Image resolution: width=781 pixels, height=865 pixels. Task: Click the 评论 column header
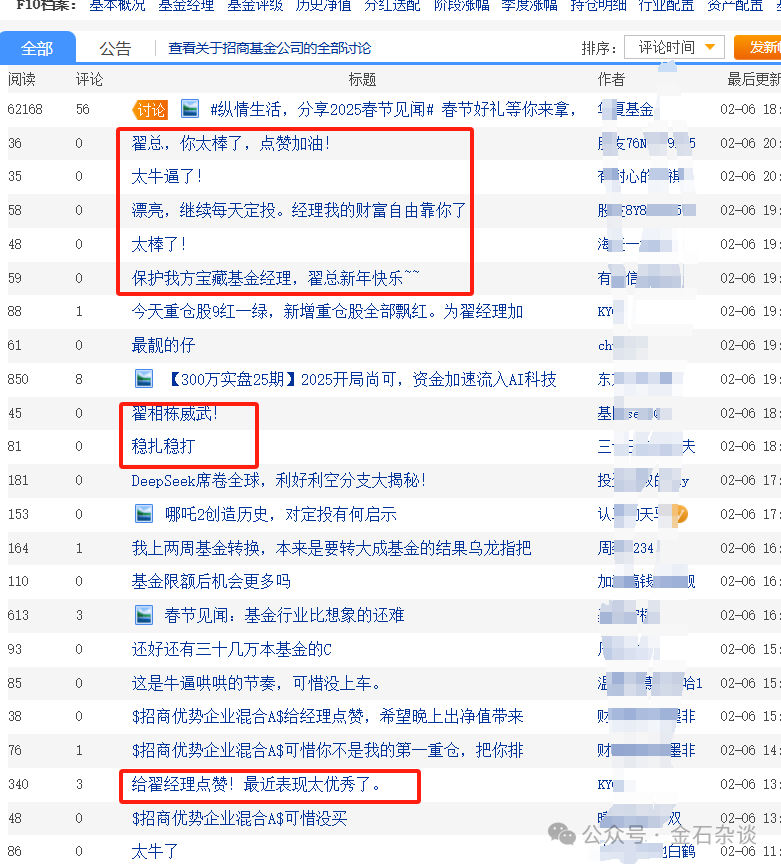tap(89, 79)
